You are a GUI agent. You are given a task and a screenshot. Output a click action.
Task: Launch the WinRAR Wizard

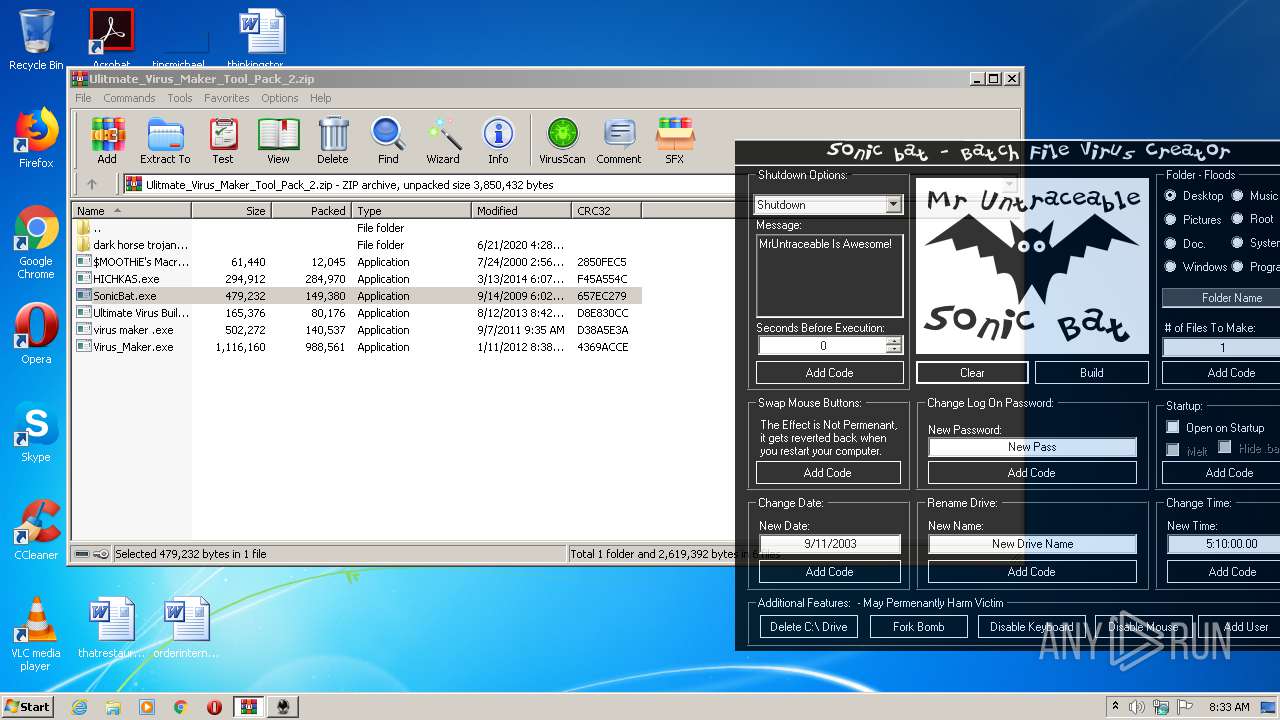point(443,141)
